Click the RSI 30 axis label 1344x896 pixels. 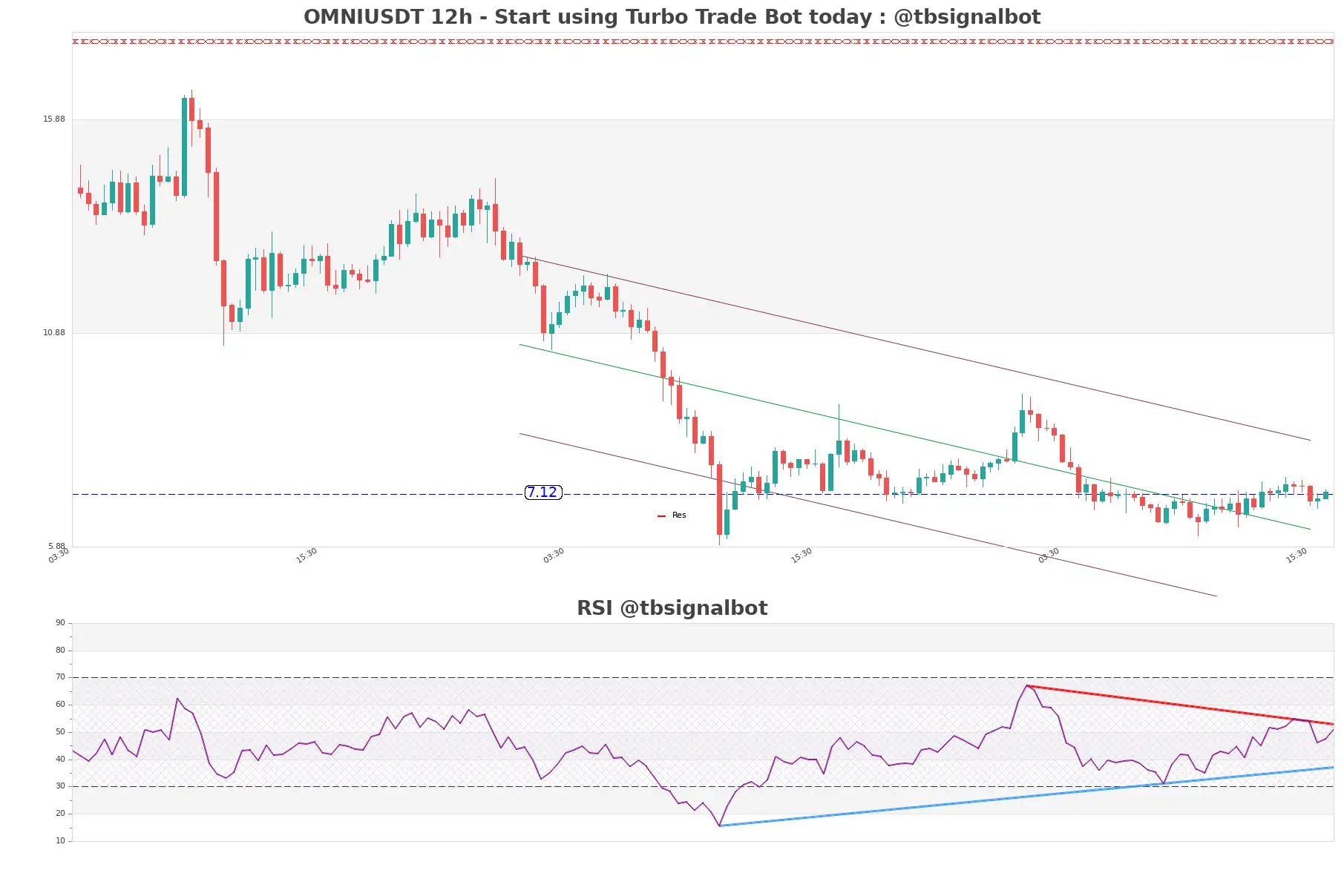tap(60, 786)
